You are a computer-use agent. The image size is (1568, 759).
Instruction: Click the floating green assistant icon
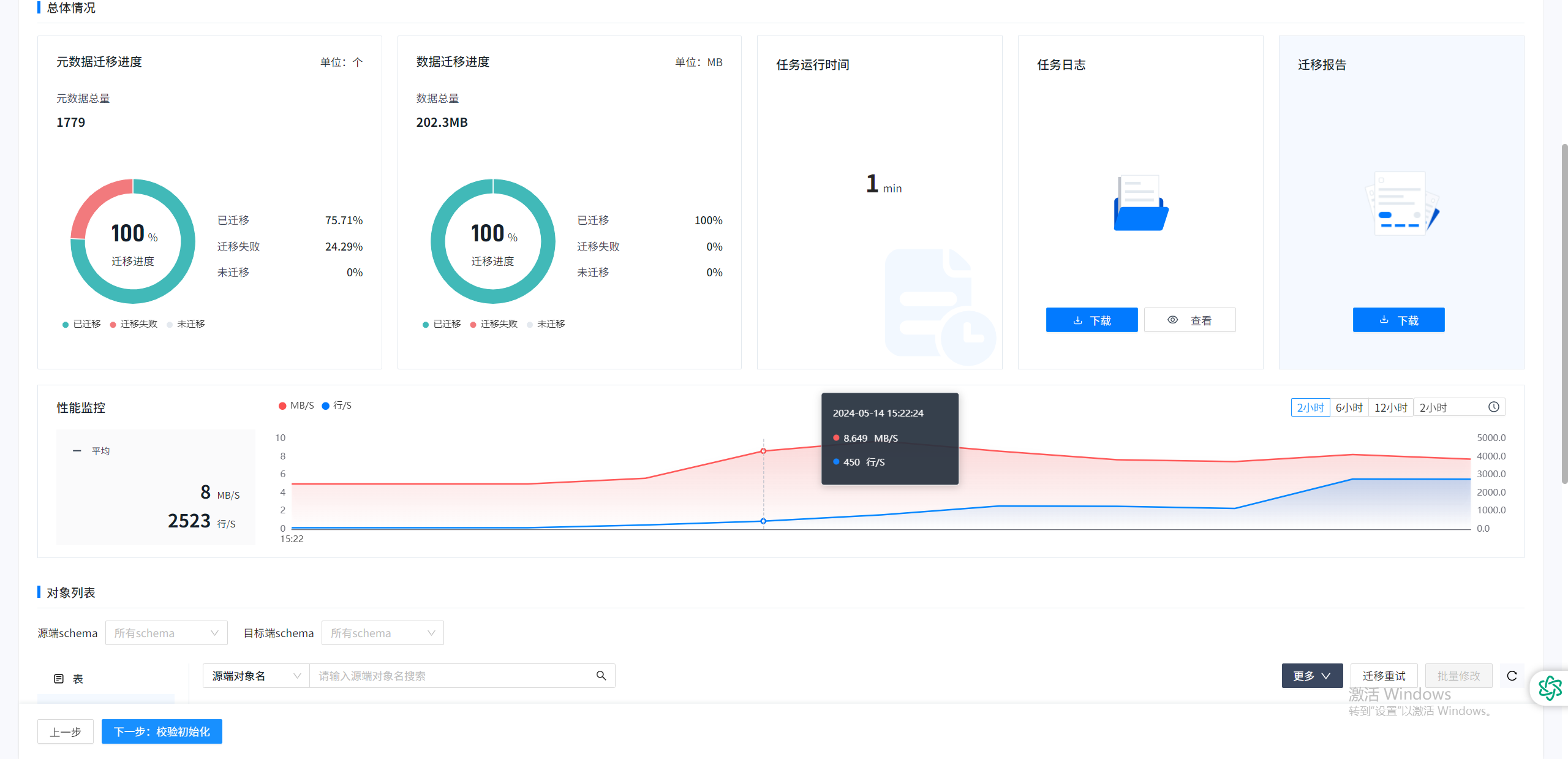click(1550, 688)
